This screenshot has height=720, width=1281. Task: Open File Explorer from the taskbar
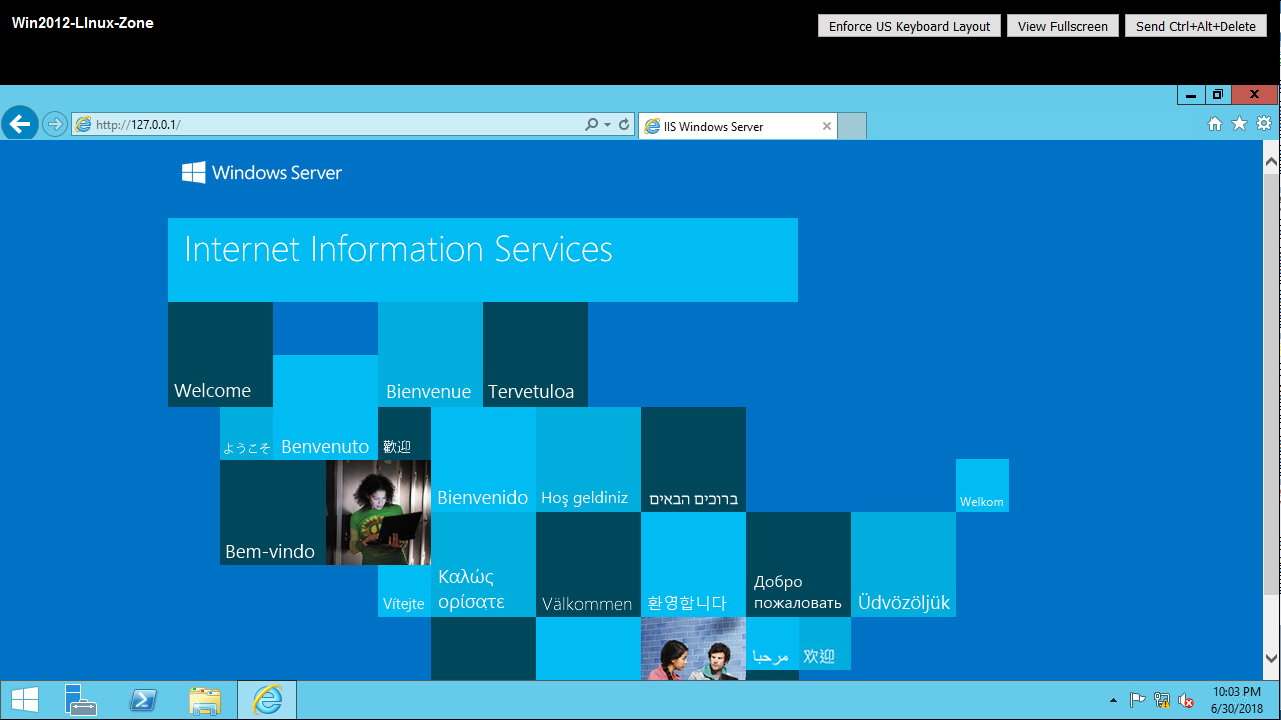tap(205, 700)
